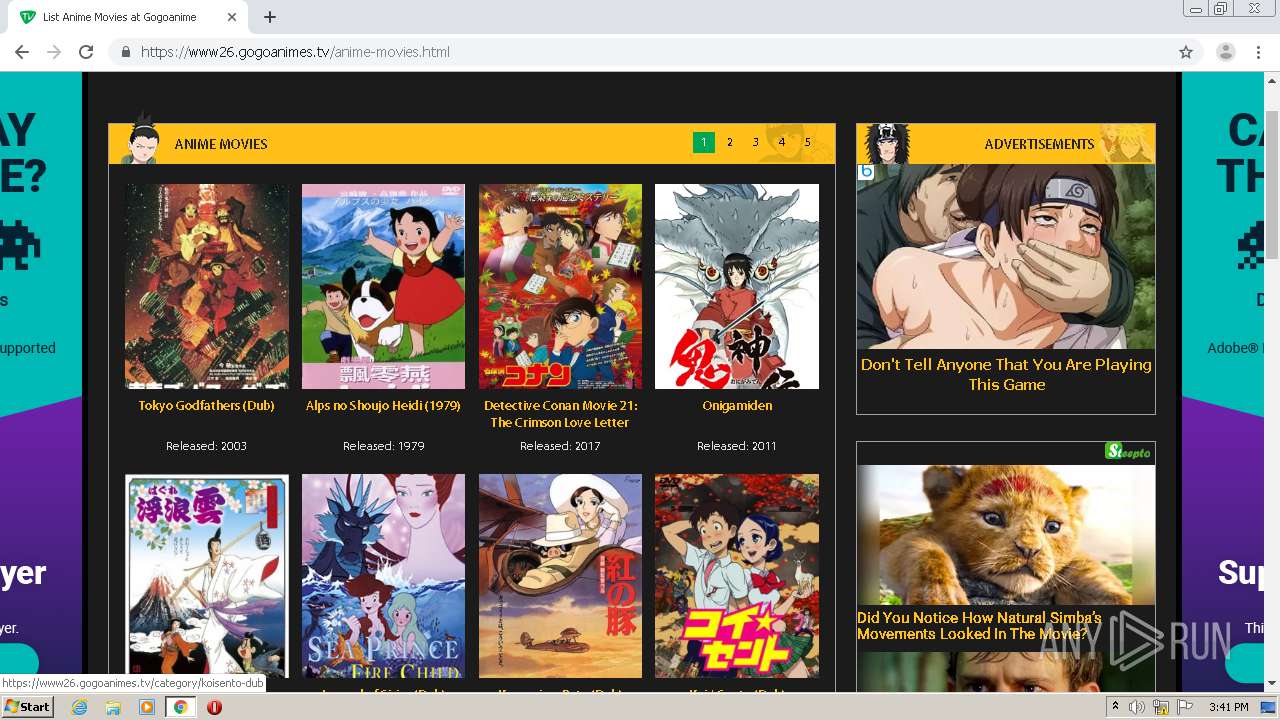Click the ANIME MOVIES section heading
This screenshot has height=720, width=1280.
[x=221, y=144]
